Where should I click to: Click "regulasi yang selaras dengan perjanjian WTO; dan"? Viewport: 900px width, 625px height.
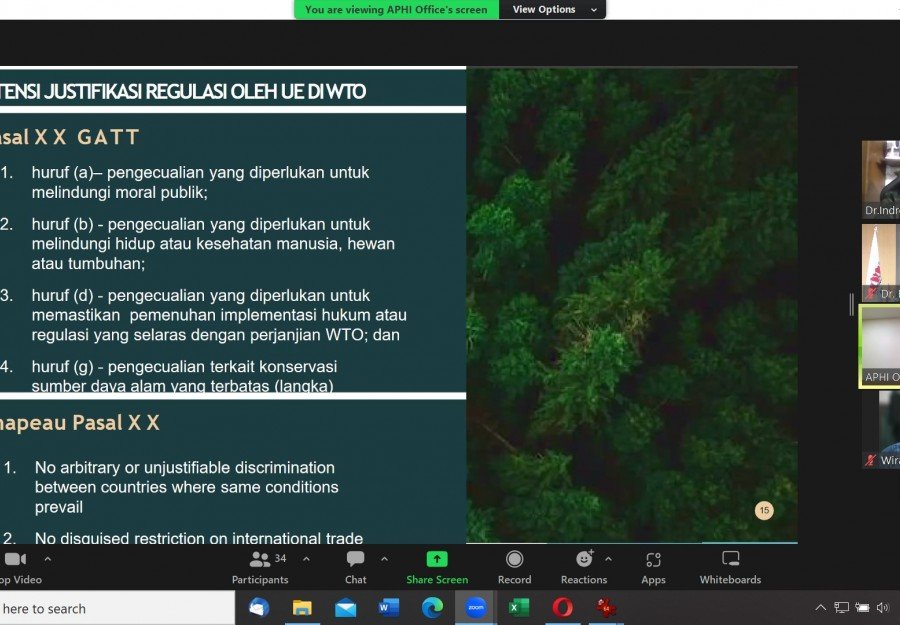point(215,335)
